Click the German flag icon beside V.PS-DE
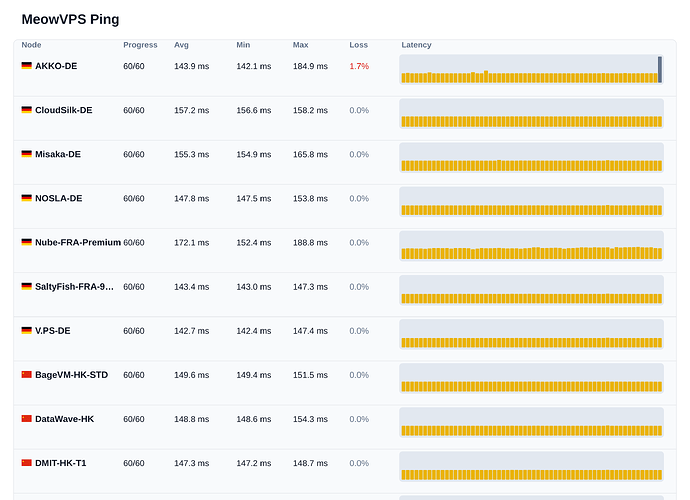Screen dimensions: 690x500 coord(26,330)
